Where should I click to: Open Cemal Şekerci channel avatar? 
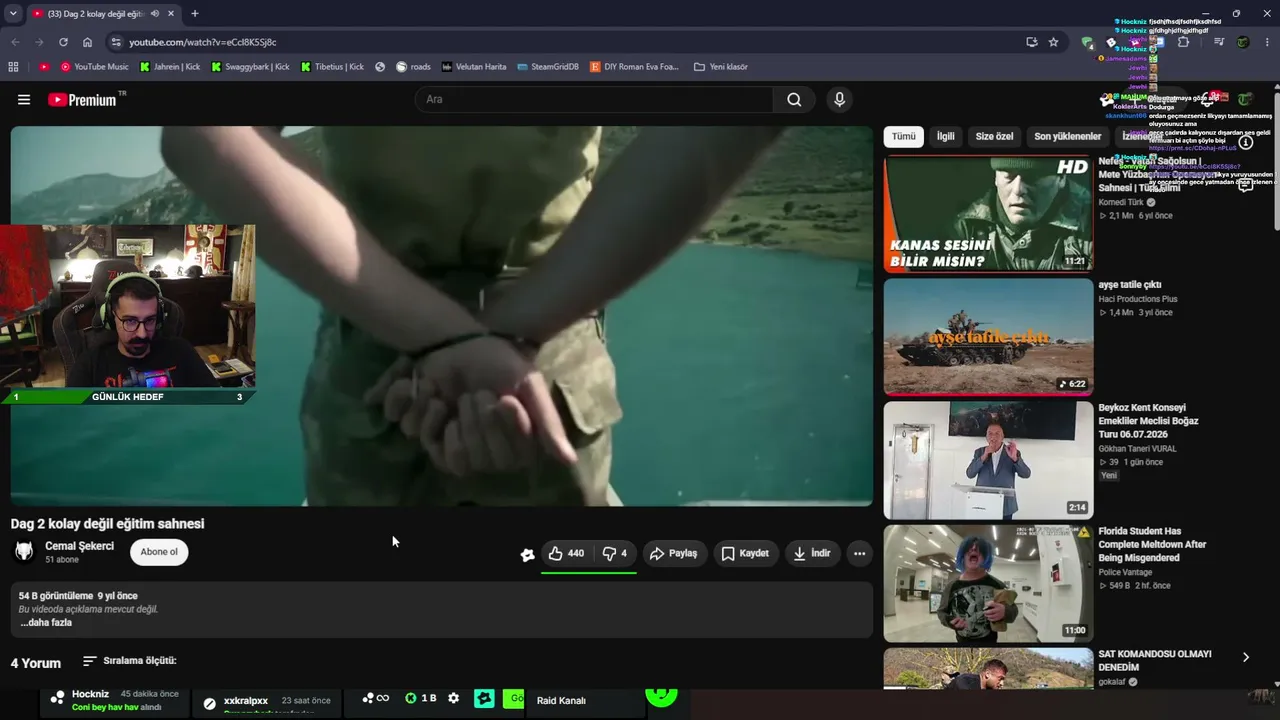[24, 552]
